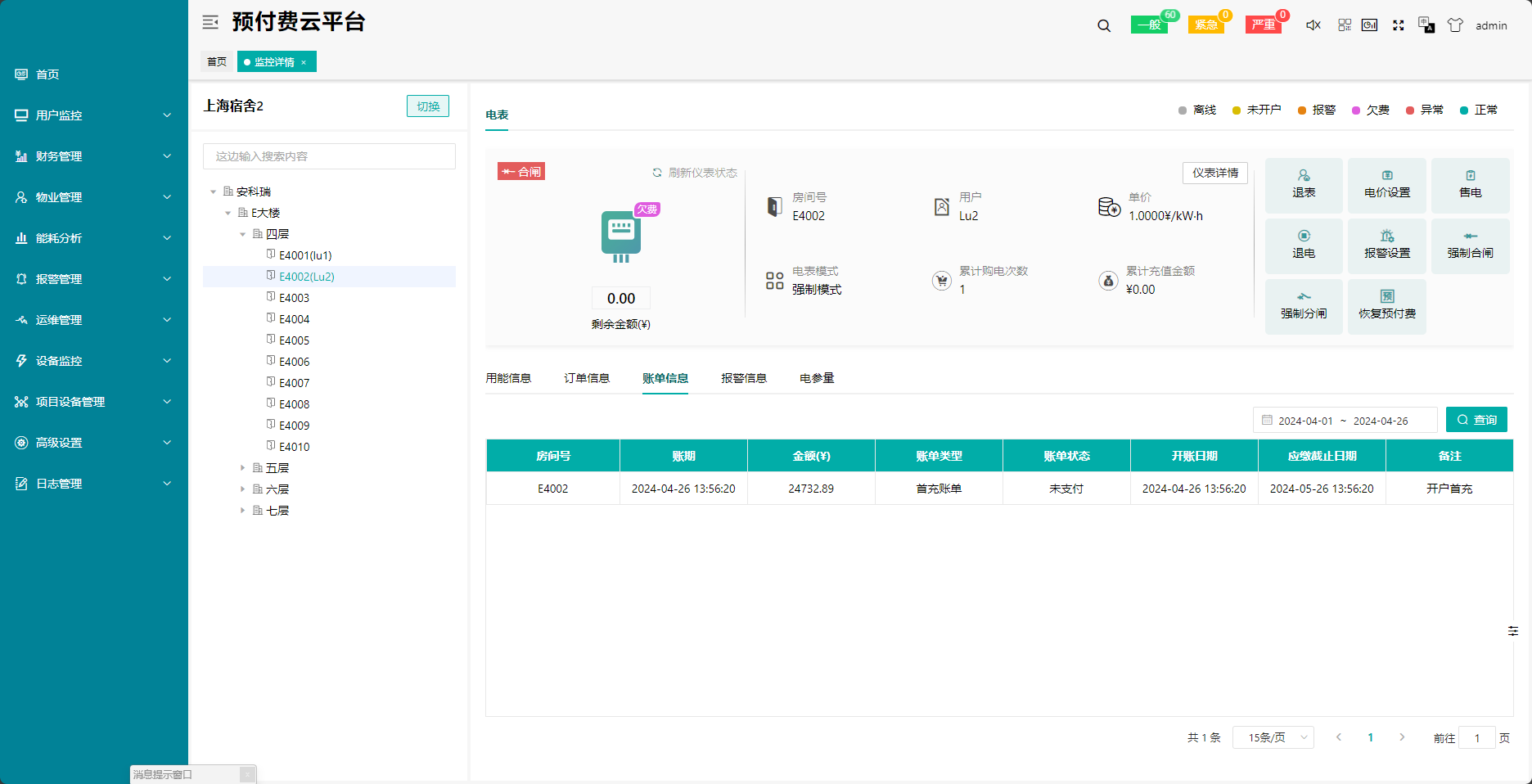Click the 仪表详情 button
Image resolution: width=1532 pixels, height=784 pixels.
1214,173
